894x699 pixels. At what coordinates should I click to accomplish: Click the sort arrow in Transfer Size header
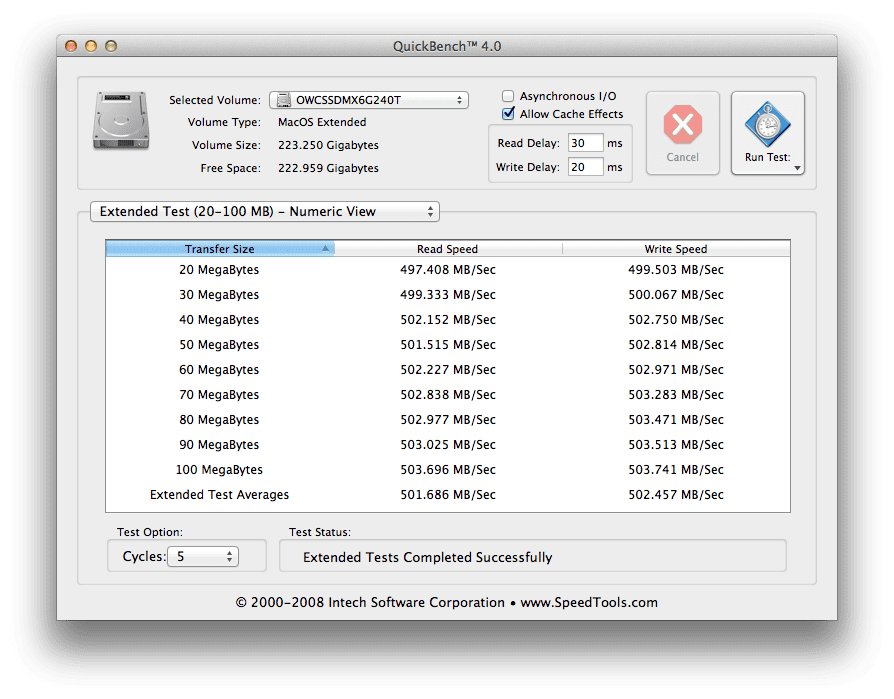325,249
